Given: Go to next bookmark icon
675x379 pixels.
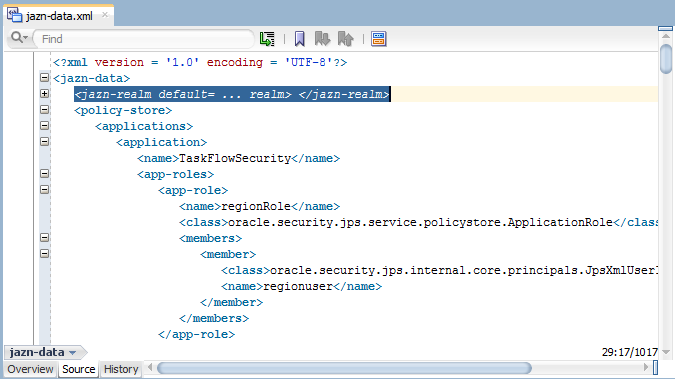Looking at the screenshot, I should click(322, 39).
